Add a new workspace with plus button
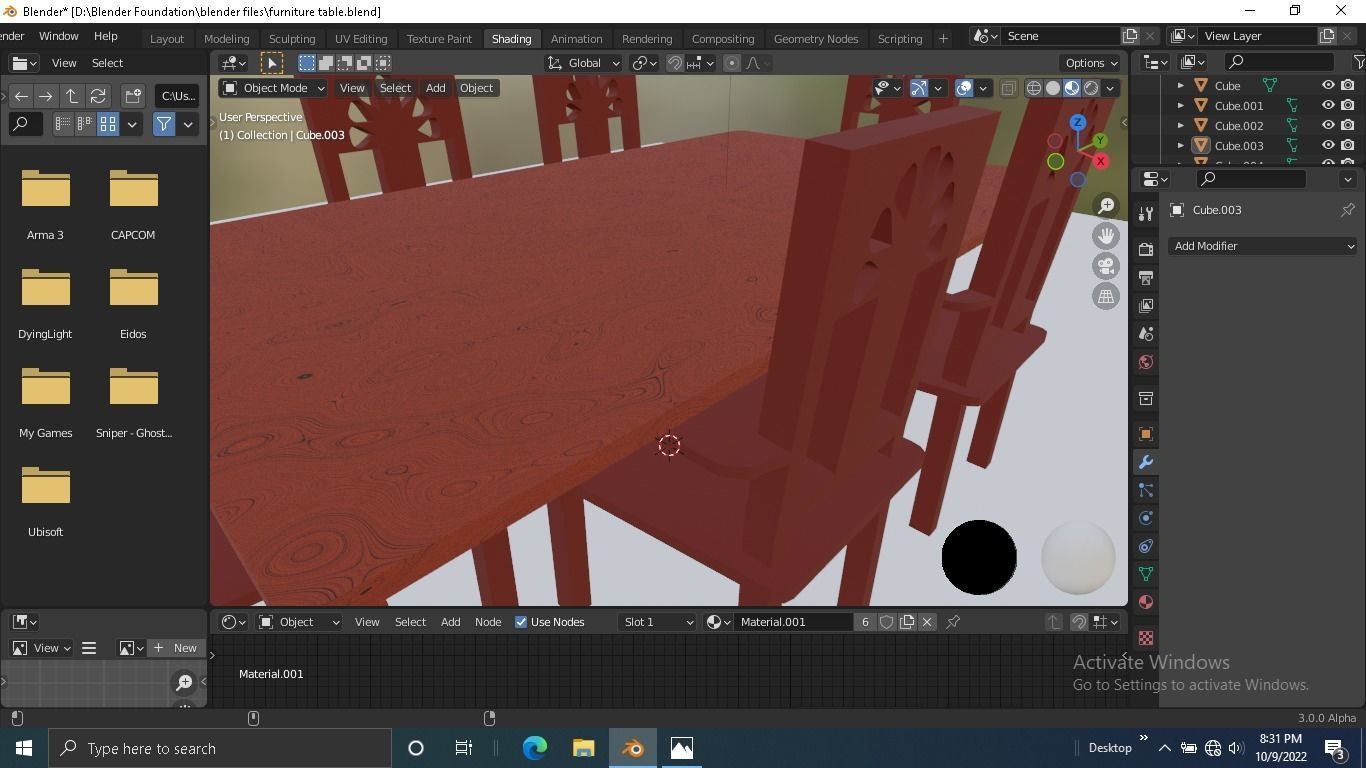 [942, 38]
